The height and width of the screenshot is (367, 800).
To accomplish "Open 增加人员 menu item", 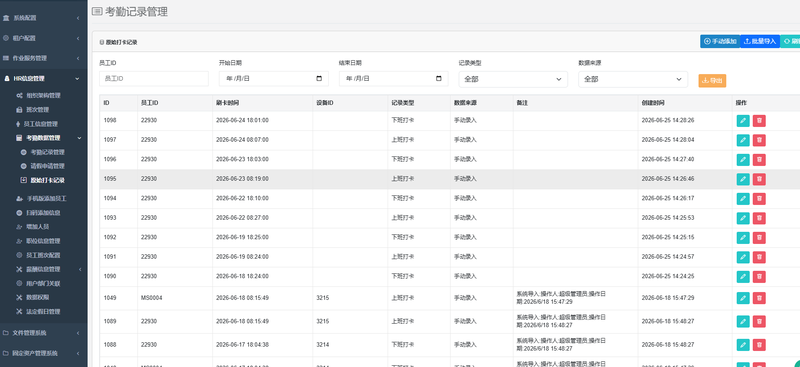I will coord(38,227).
